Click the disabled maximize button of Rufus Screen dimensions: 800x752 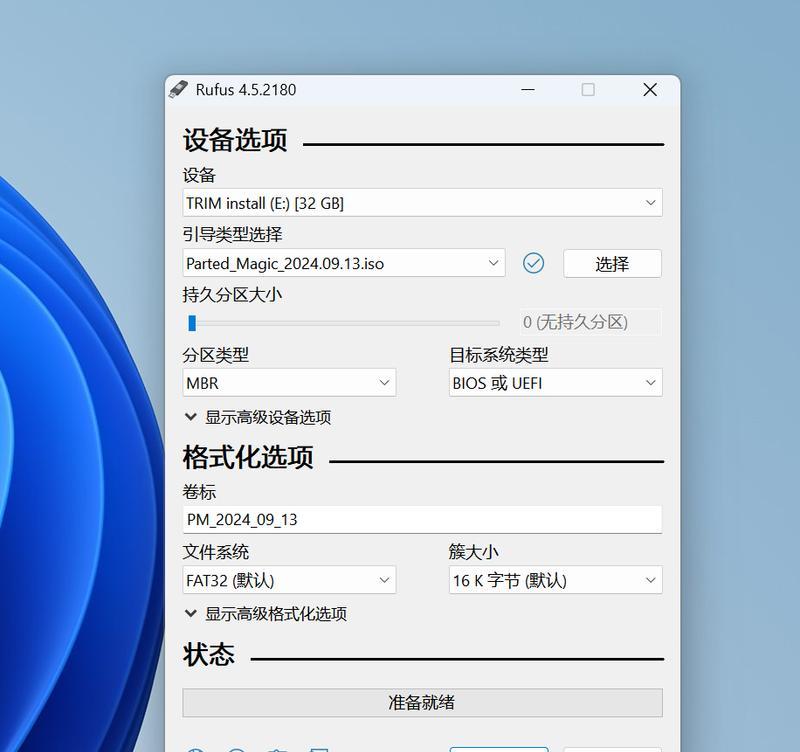[x=588, y=90]
